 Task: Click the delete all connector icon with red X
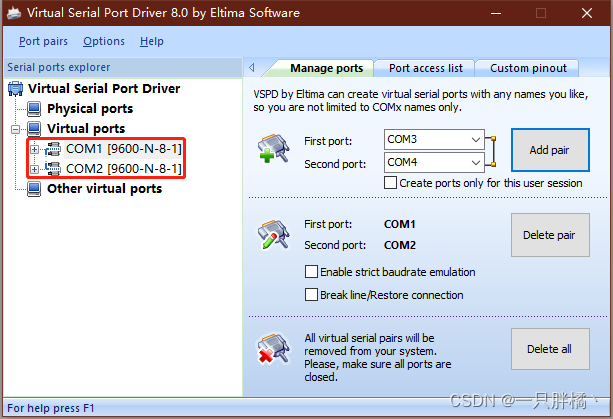[273, 349]
